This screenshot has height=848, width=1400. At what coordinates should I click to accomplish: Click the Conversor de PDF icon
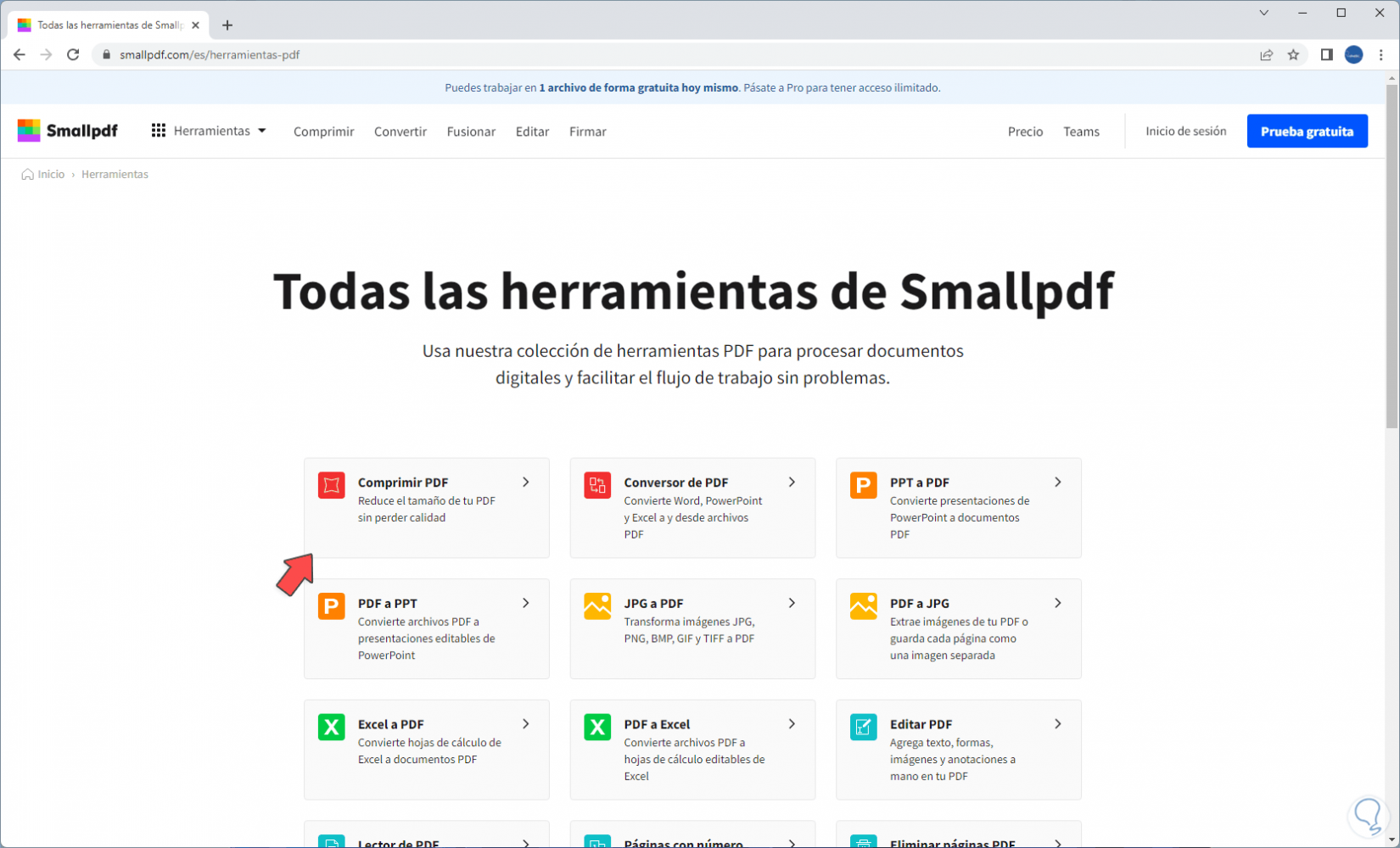click(x=597, y=485)
